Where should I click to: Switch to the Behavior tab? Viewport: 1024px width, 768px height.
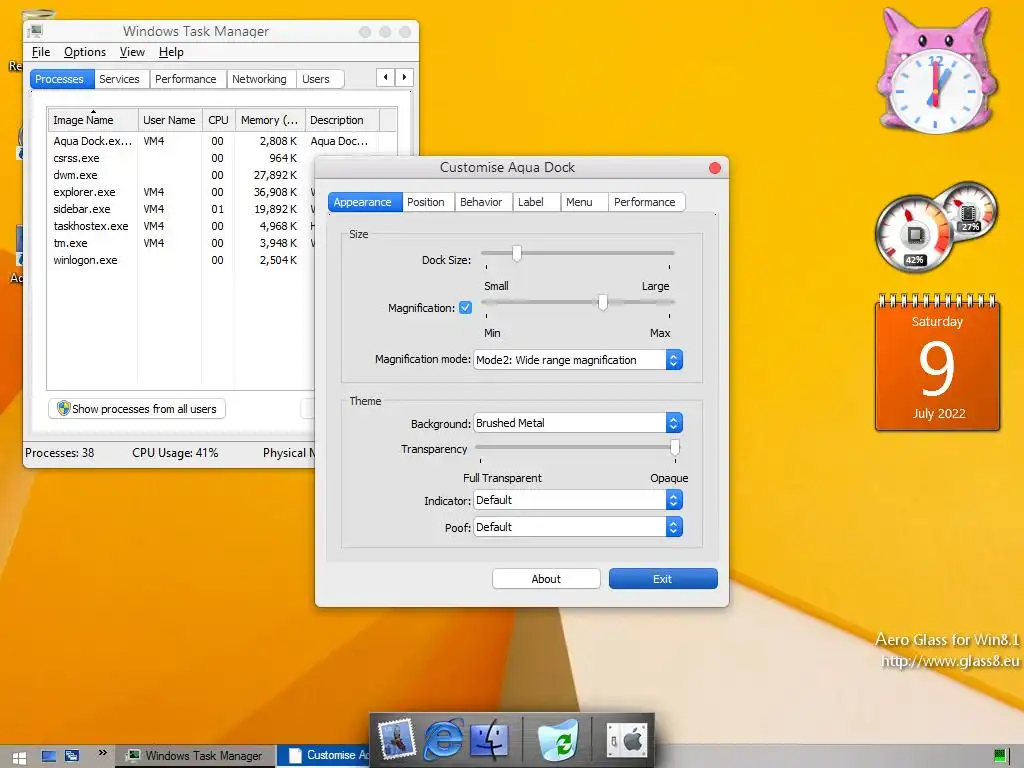tap(481, 202)
